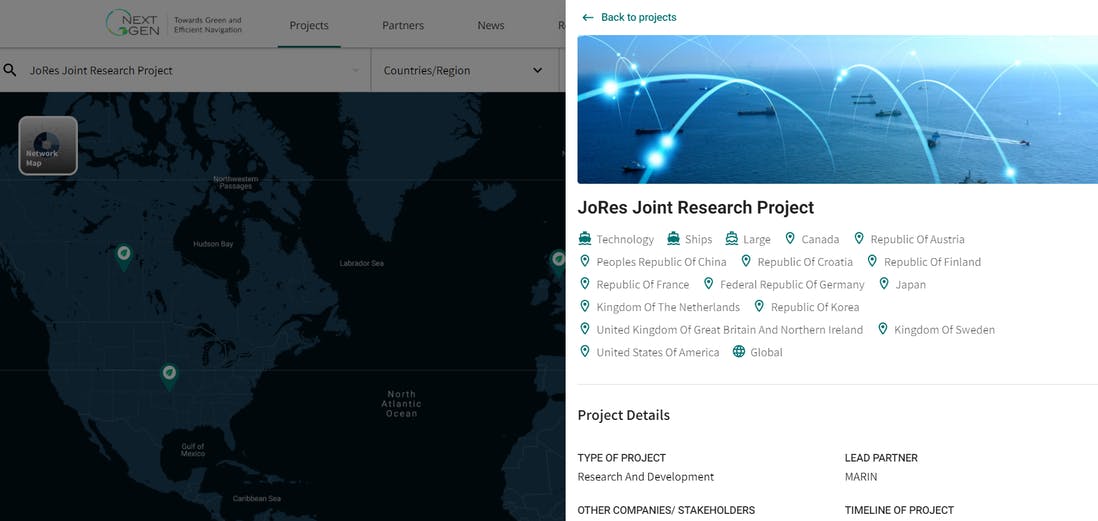The width and height of the screenshot is (1098, 521).
Task: Click the Back to projects link
Action: [x=638, y=17]
